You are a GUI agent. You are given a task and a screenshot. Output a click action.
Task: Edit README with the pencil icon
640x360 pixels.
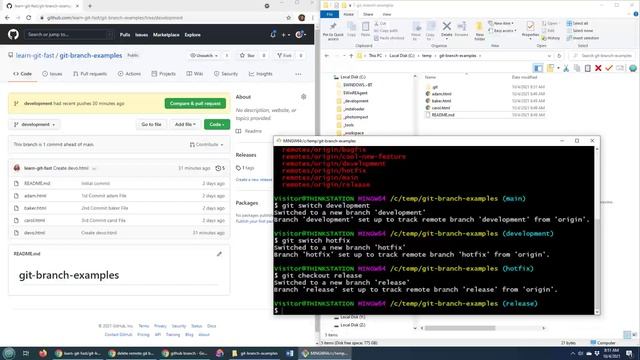pyautogui.click(x=219, y=254)
